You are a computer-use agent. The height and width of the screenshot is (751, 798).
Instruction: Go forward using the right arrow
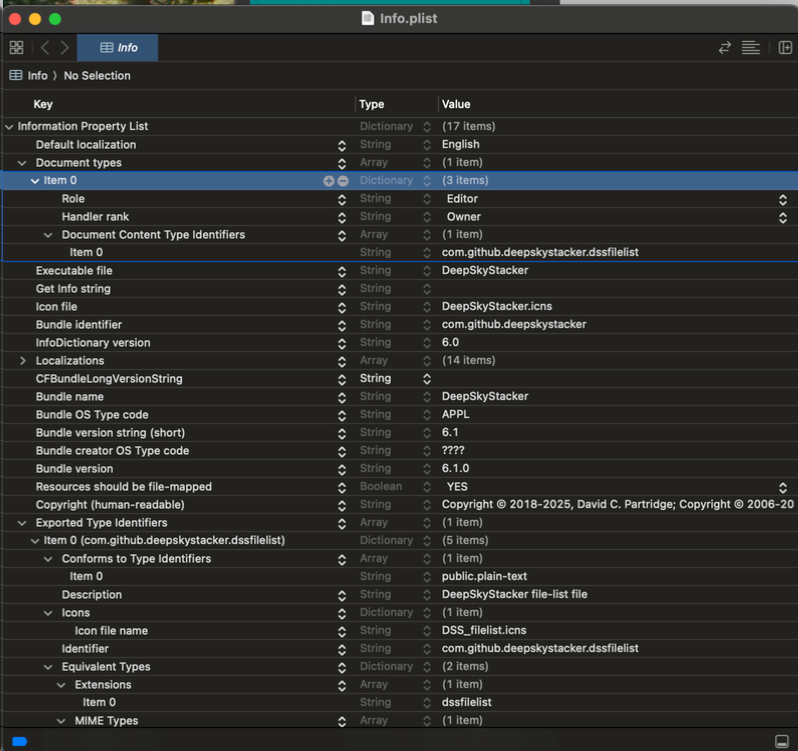[65, 48]
